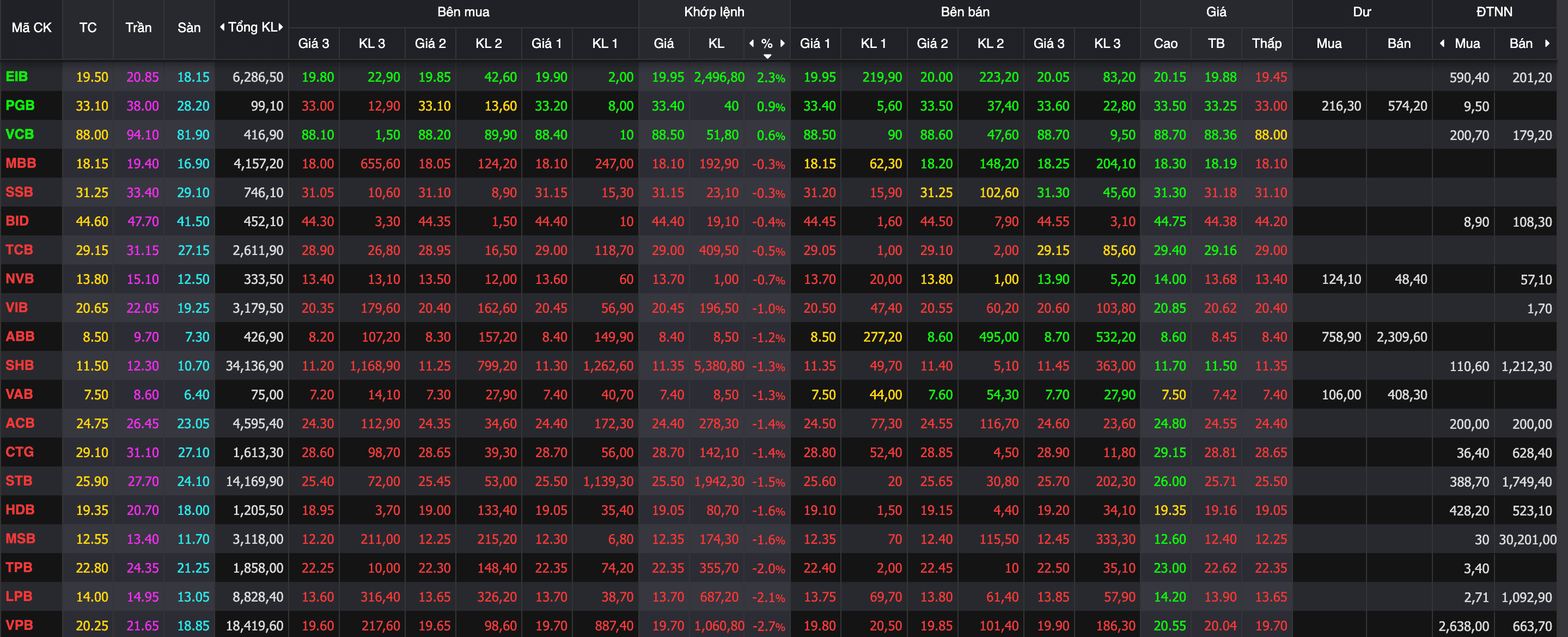Click VPB matched change -2.7%
Viewport: 1568px width, 637px height.
pyautogui.click(x=769, y=626)
